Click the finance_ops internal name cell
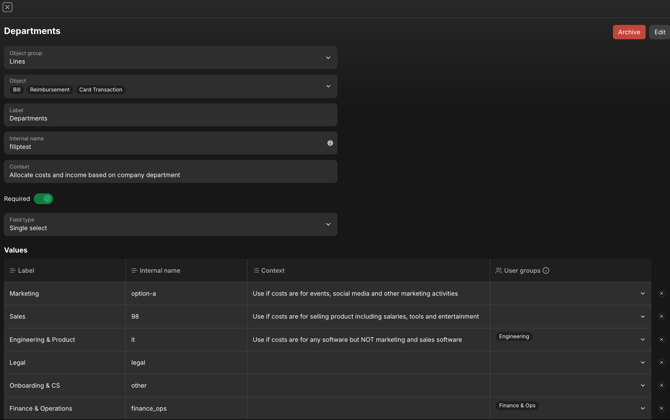The width and height of the screenshot is (670, 420). coord(186,408)
